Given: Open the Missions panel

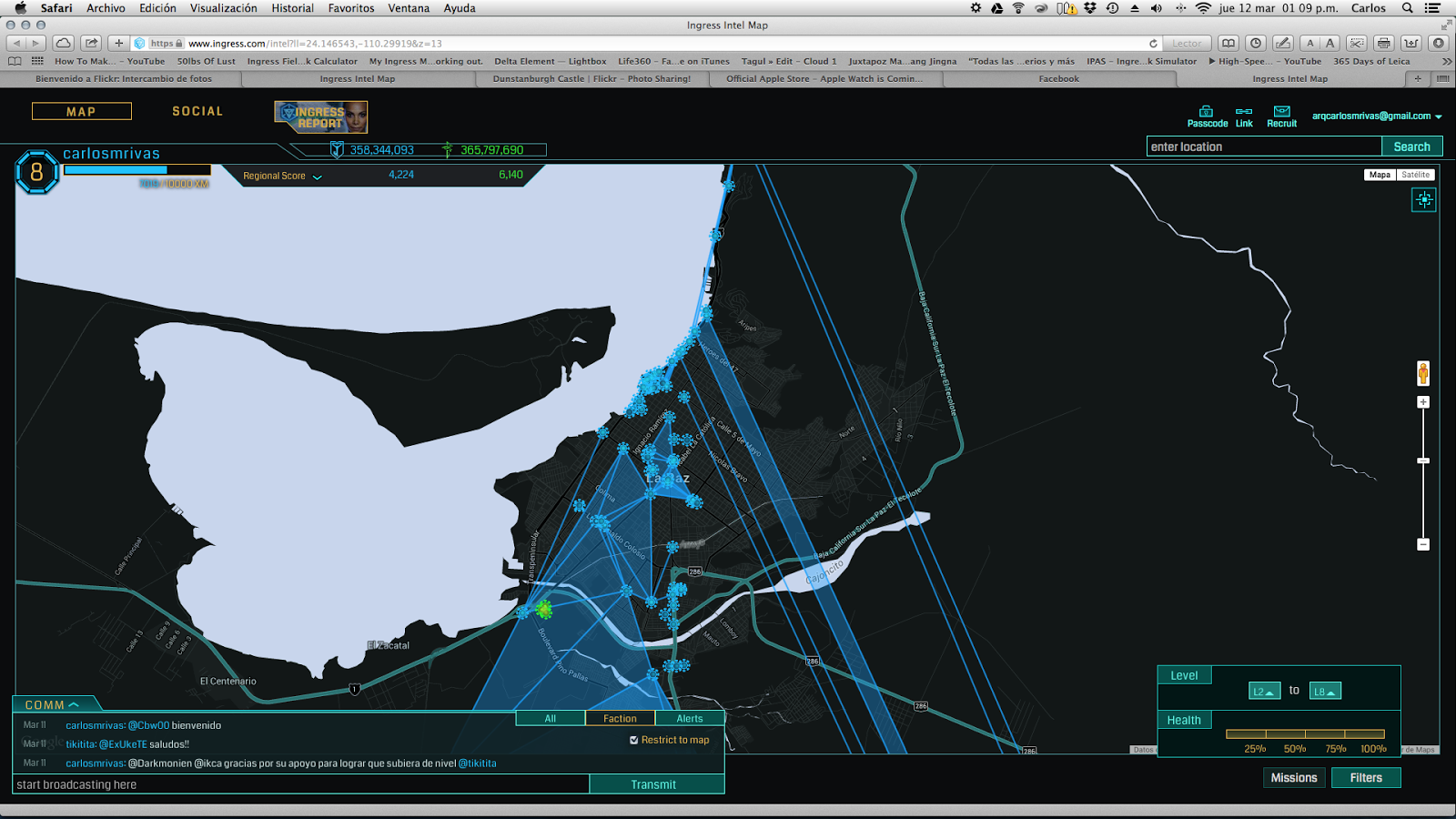Looking at the screenshot, I should 1293,777.
